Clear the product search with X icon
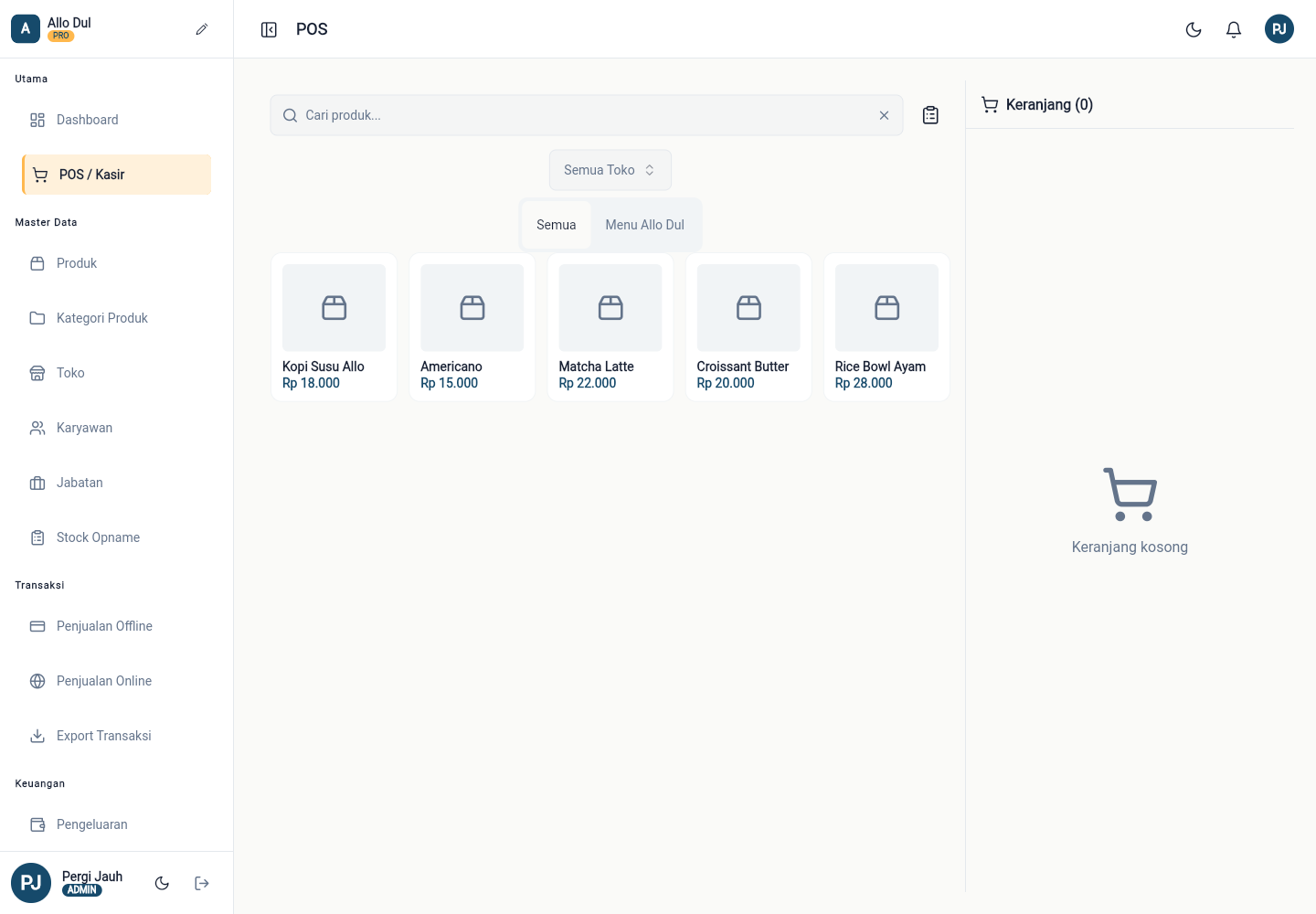This screenshot has height=914, width=1316. coord(884,115)
